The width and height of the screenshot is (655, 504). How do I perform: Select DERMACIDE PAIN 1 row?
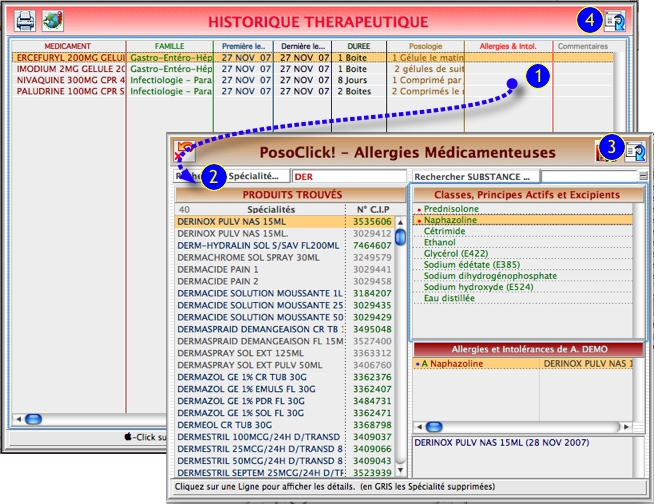(285, 270)
